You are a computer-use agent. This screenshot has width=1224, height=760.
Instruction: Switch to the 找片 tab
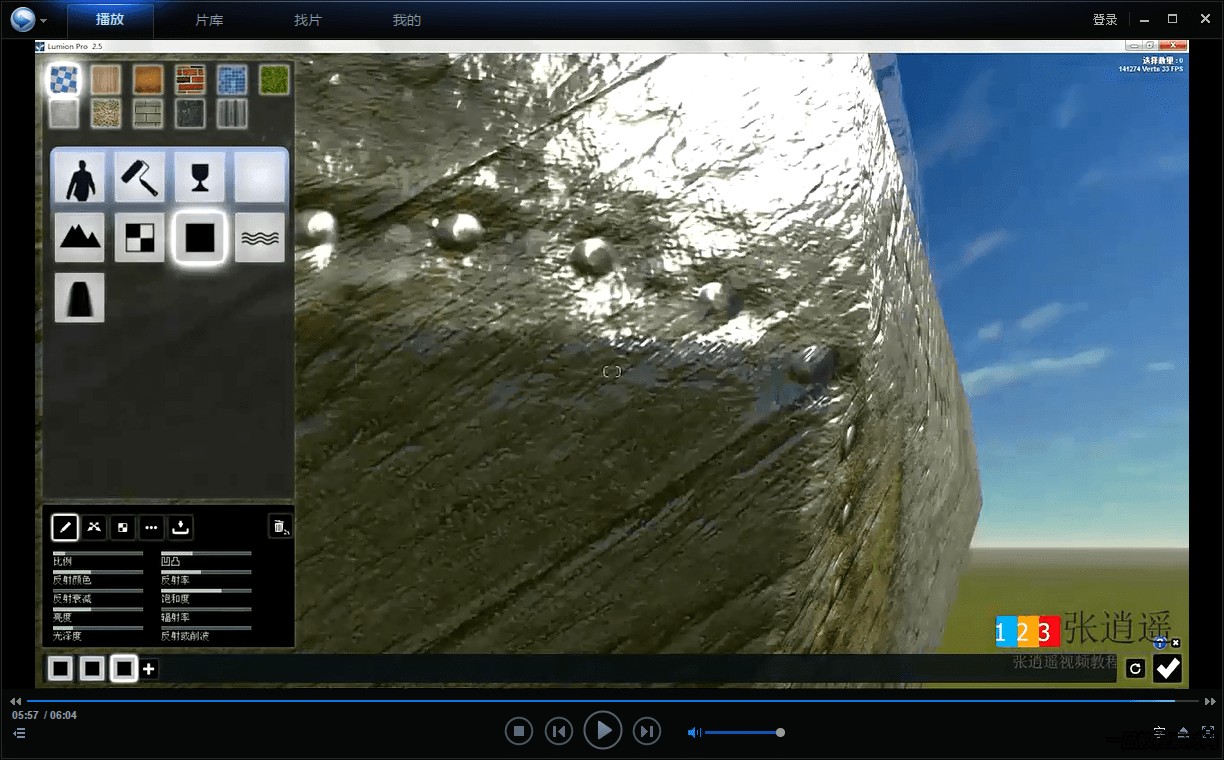pyautogui.click(x=308, y=20)
